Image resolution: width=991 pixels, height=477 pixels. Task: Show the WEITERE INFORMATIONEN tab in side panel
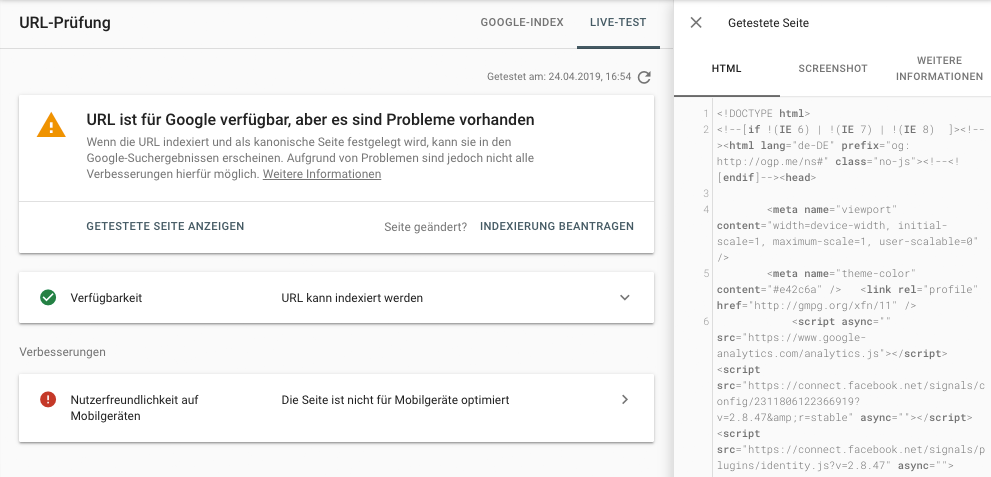[939, 69]
